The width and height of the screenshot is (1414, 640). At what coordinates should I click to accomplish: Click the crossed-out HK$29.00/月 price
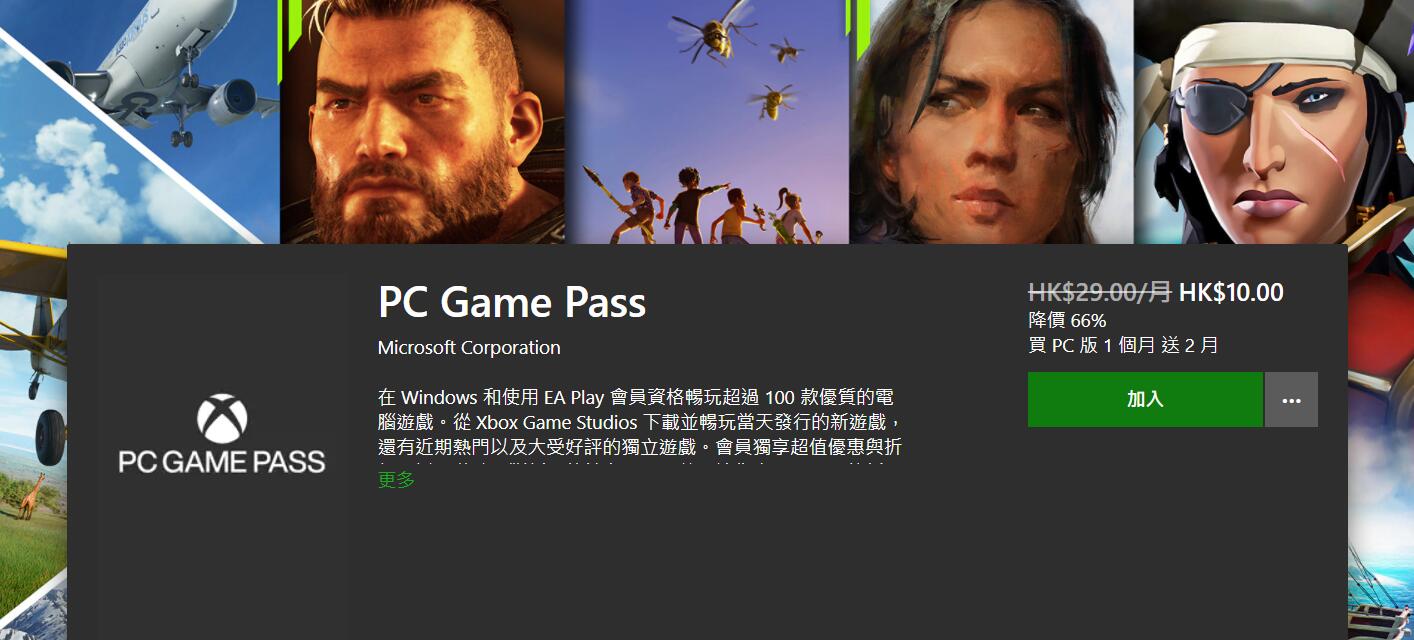click(1100, 292)
